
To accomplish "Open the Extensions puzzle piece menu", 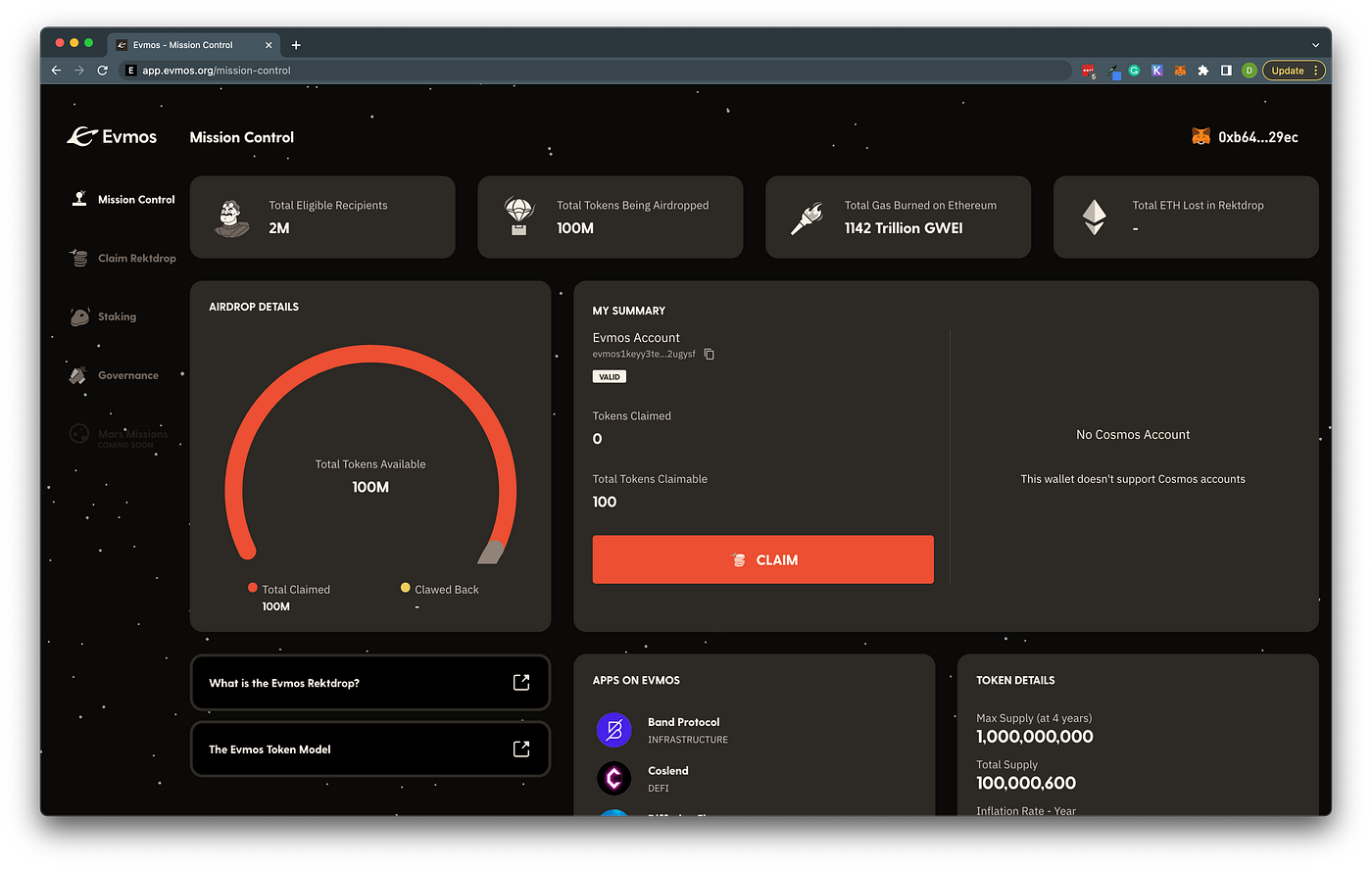I will pyautogui.click(x=1203, y=71).
